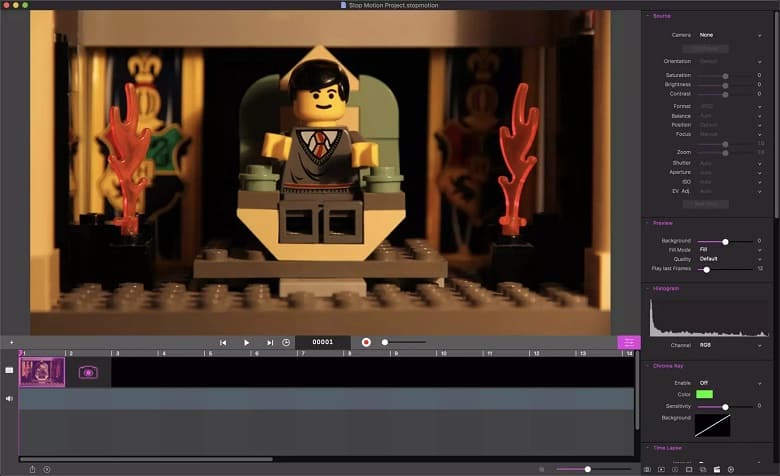Adjust the timeline zoom slider at bottom
Viewport: 780px width, 476px height.
(593, 469)
